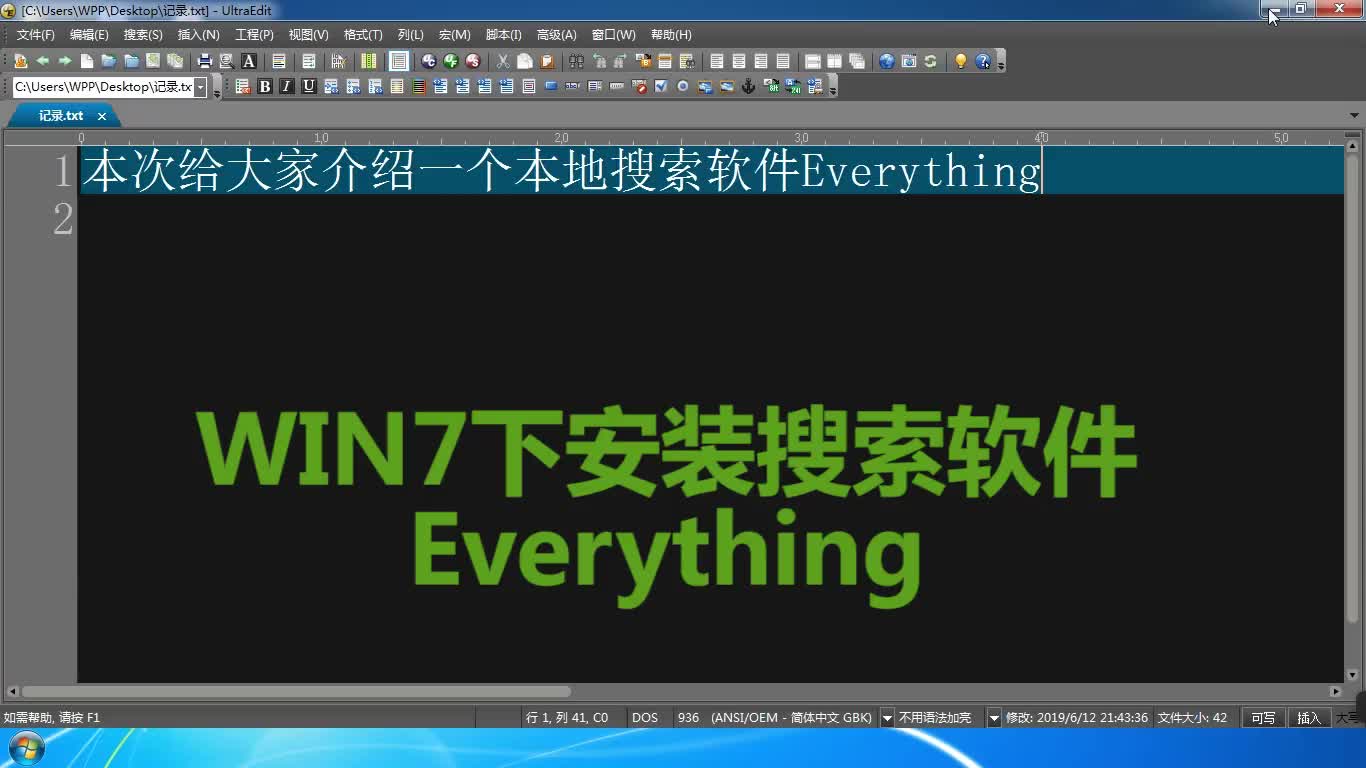Toggle Italic formatting button
Viewport: 1366px width, 768px height.
(x=287, y=87)
